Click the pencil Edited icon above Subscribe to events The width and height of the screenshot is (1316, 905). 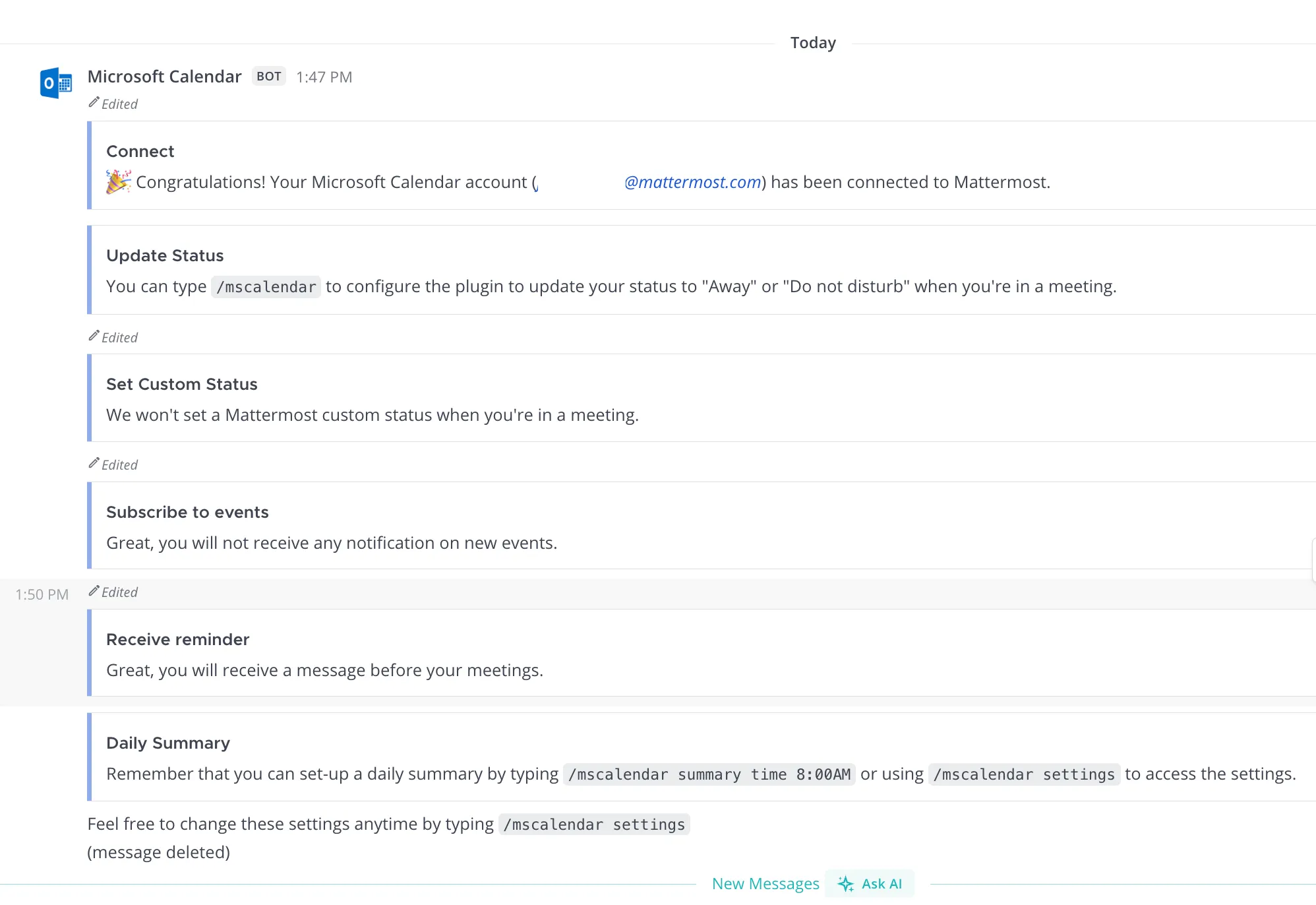tap(94, 463)
